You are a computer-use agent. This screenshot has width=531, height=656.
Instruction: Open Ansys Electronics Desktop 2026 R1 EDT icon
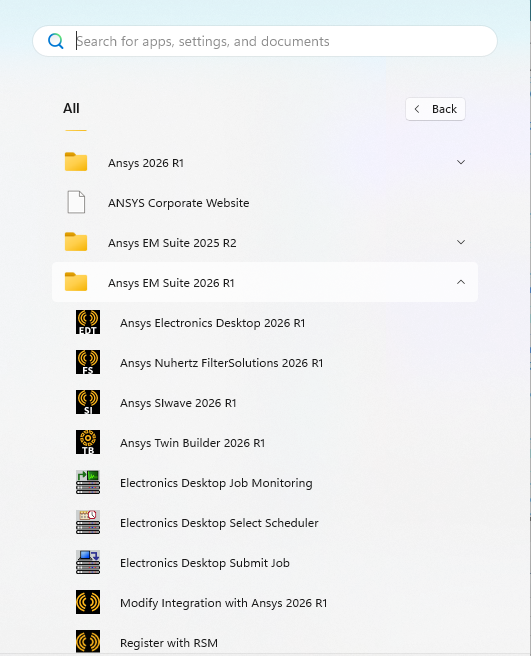[x=88, y=322]
